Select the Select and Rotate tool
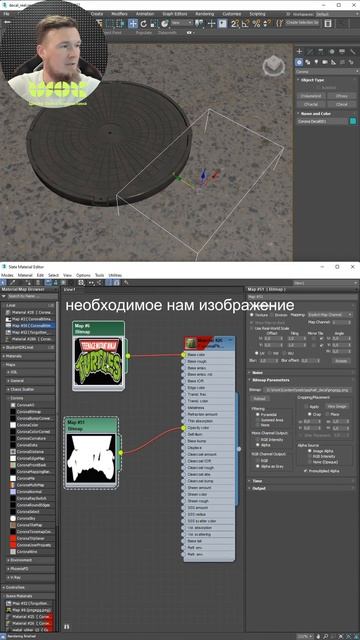Viewport: 360px width, 640px height. (x=143, y=24)
